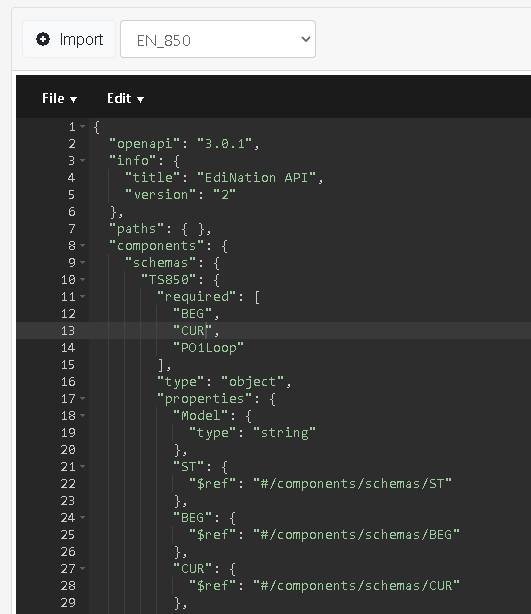
Task: Collapse the "BEG" block on line 24
Action: pos(83,518)
